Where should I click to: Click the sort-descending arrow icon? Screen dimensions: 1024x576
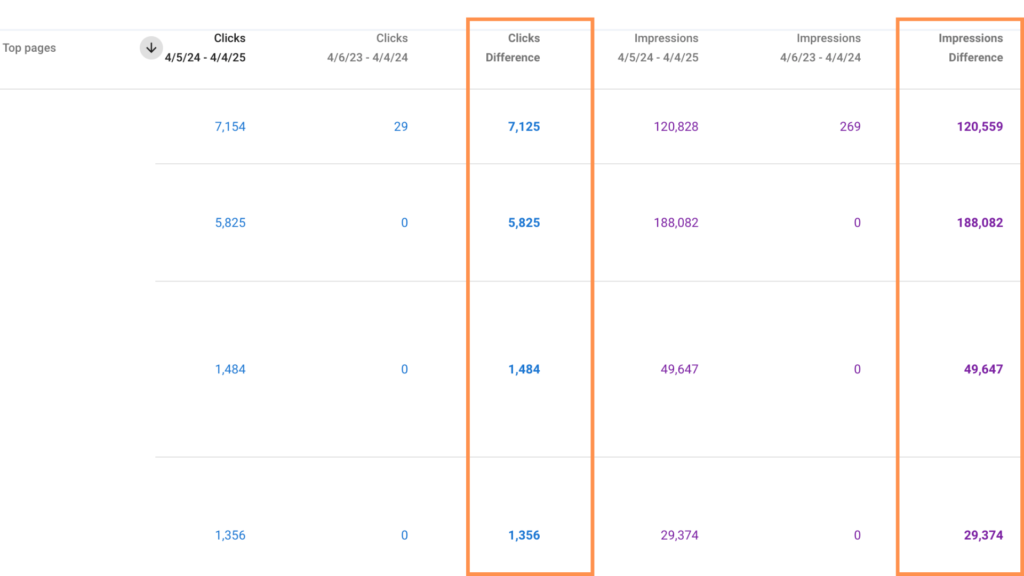pos(151,48)
